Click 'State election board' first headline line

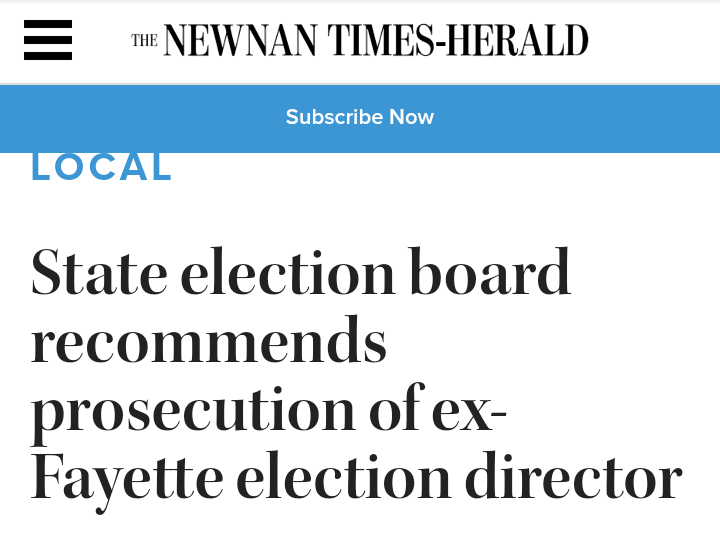tap(301, 273)
